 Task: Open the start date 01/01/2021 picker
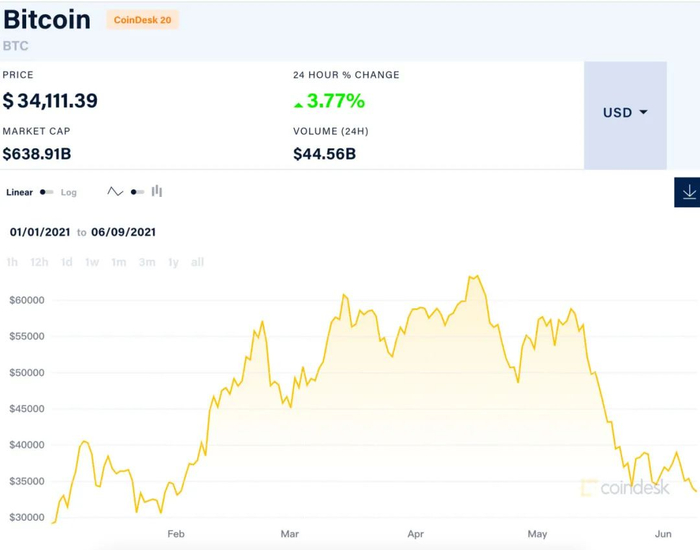[x=40, y=232]
